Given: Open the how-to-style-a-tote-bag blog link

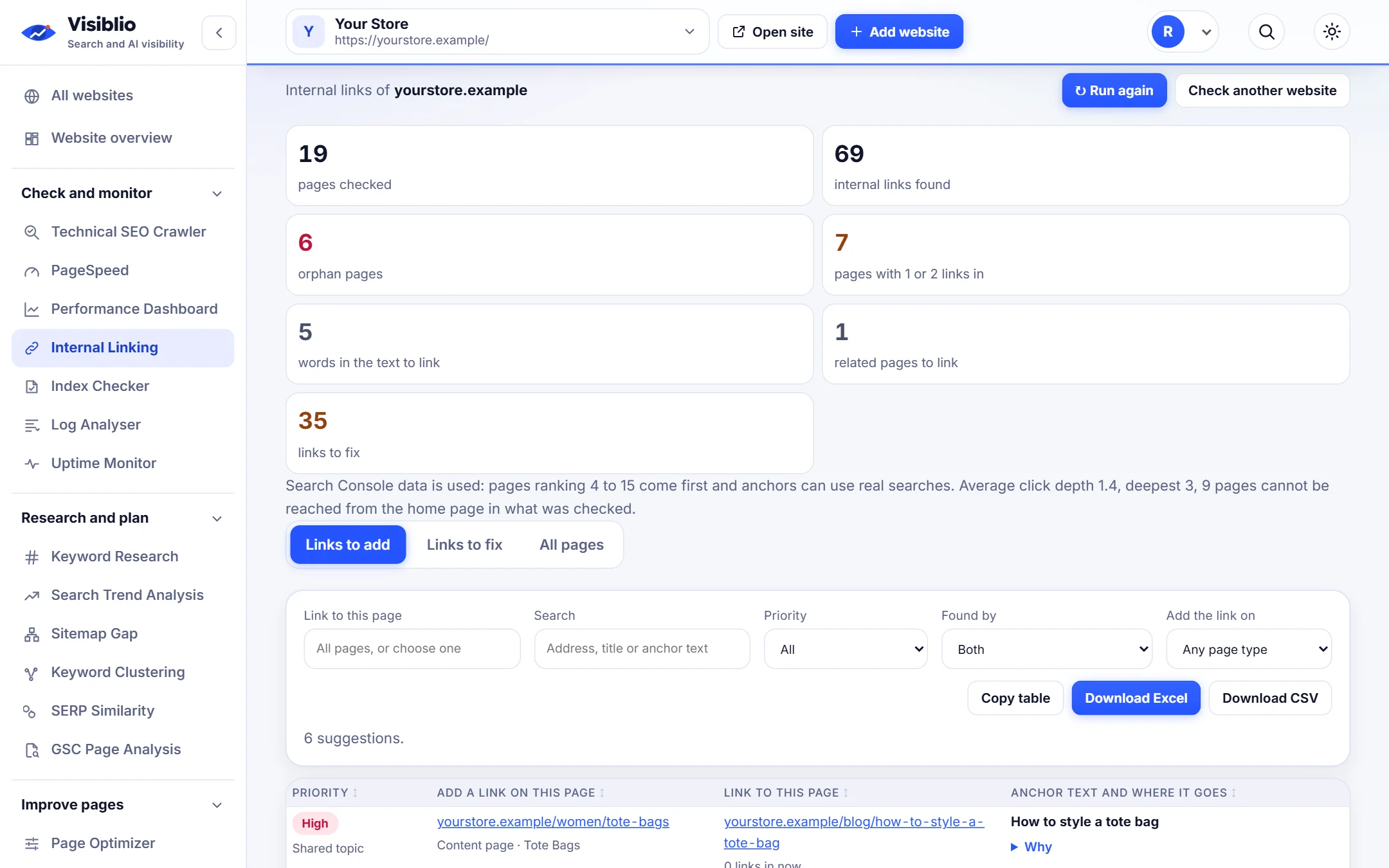Looking at the screenshot, I should tap(854, 833).
